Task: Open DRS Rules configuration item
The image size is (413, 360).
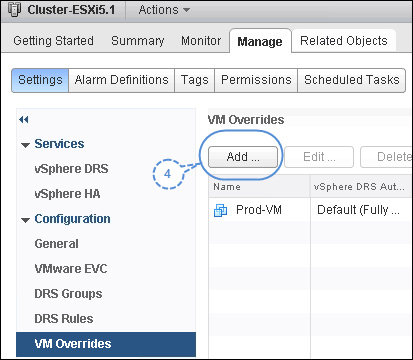Action: [64, 319]
